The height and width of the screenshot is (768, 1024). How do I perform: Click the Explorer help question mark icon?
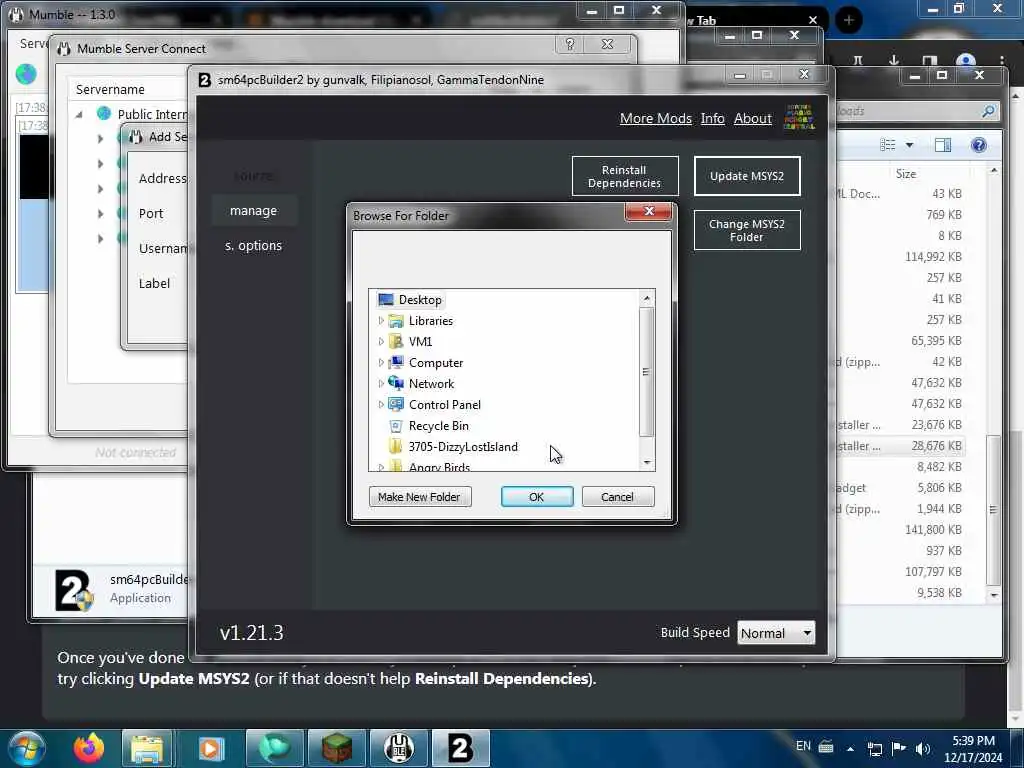pos(978,145)
